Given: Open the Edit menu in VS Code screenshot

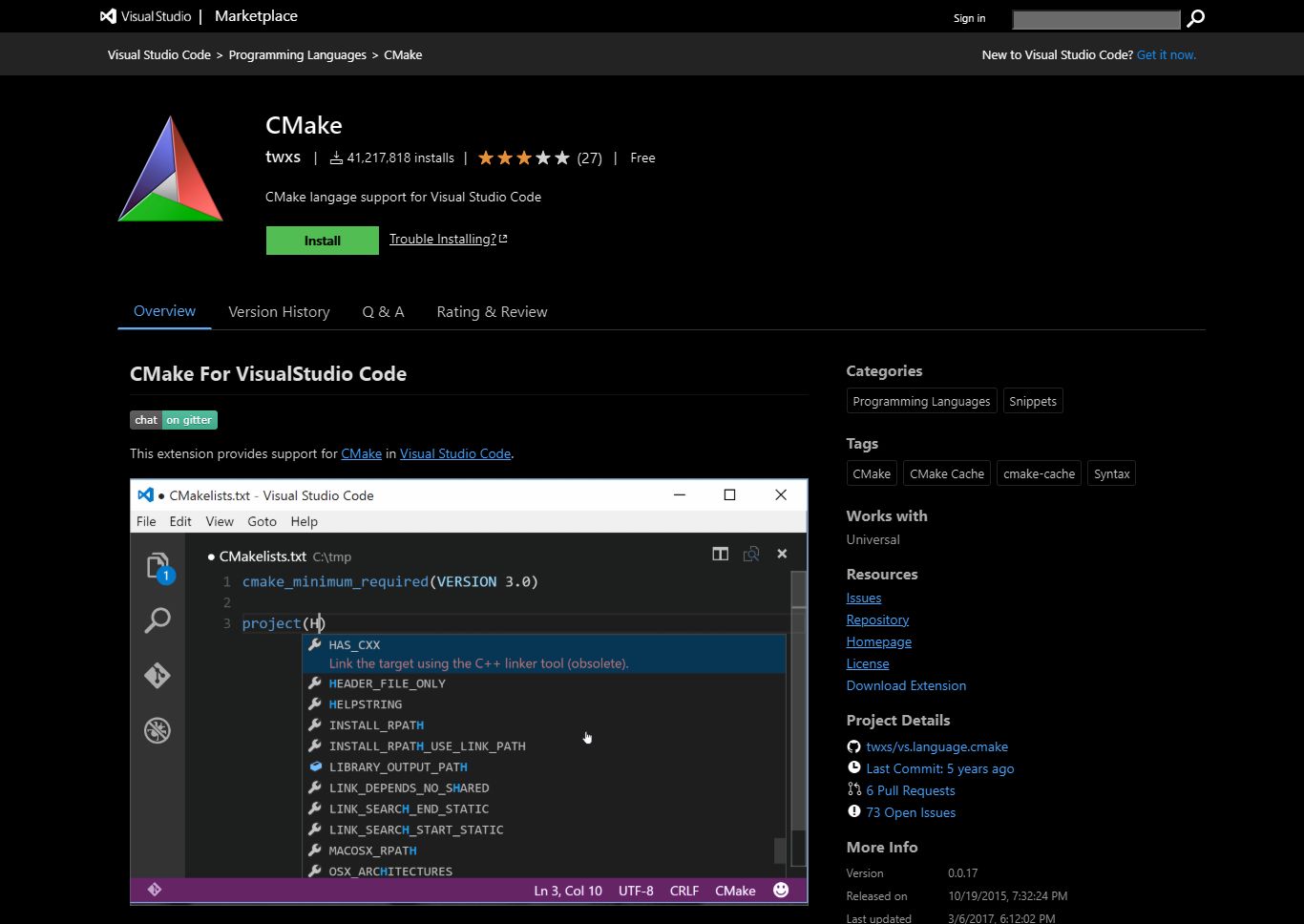Looking at the screenshot, I should 180,521.
